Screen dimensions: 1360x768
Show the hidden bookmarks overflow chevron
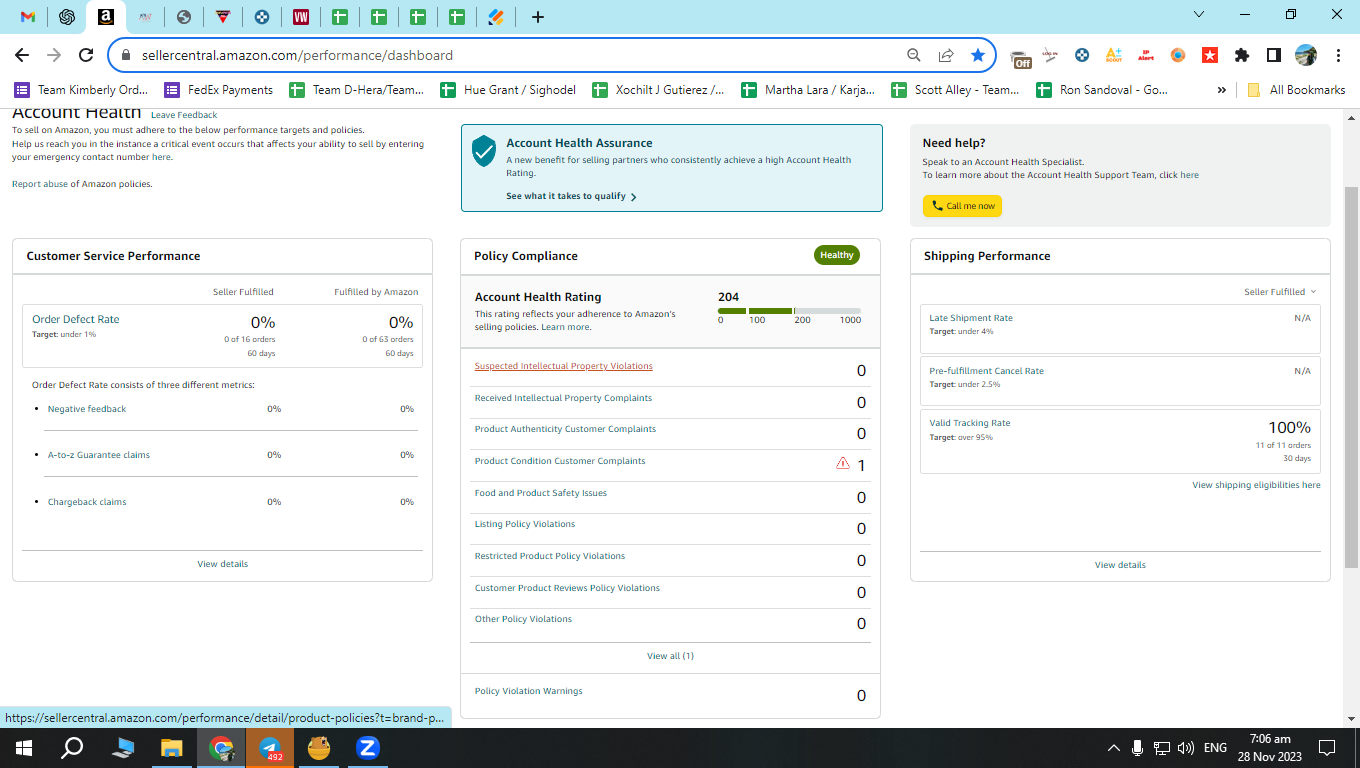point(1221,90)
